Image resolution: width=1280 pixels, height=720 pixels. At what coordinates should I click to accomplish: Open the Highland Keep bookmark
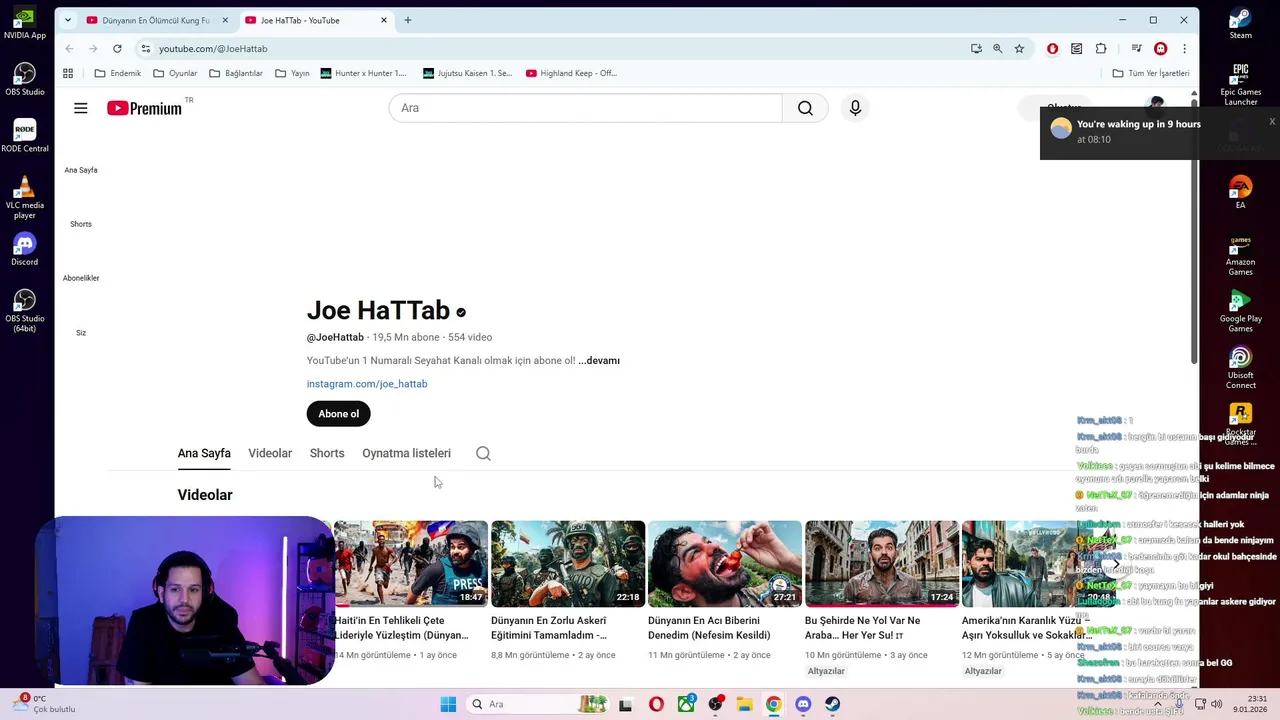click(571, 73)
